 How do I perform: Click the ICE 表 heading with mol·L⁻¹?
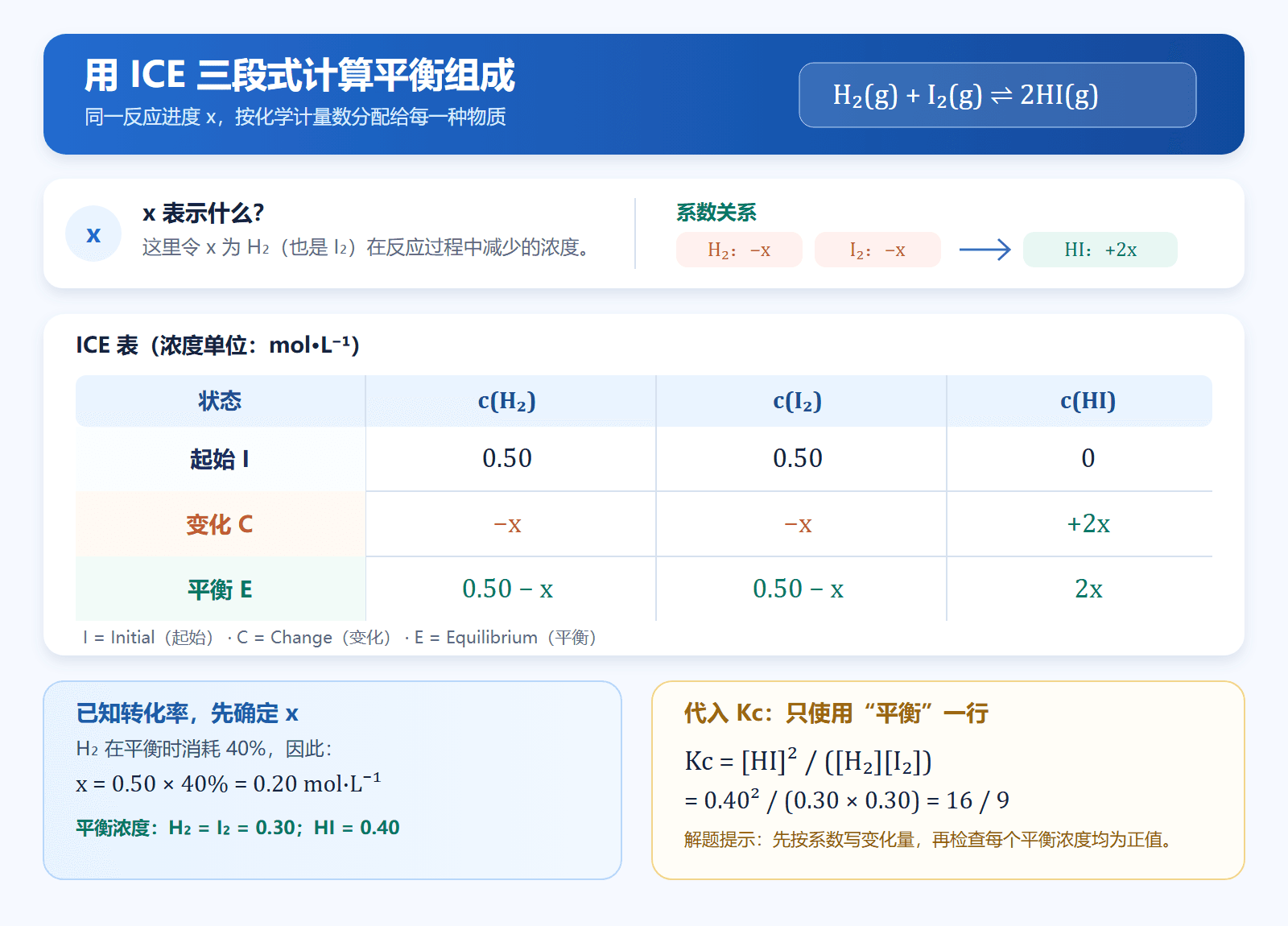click(x=217, y=345)
